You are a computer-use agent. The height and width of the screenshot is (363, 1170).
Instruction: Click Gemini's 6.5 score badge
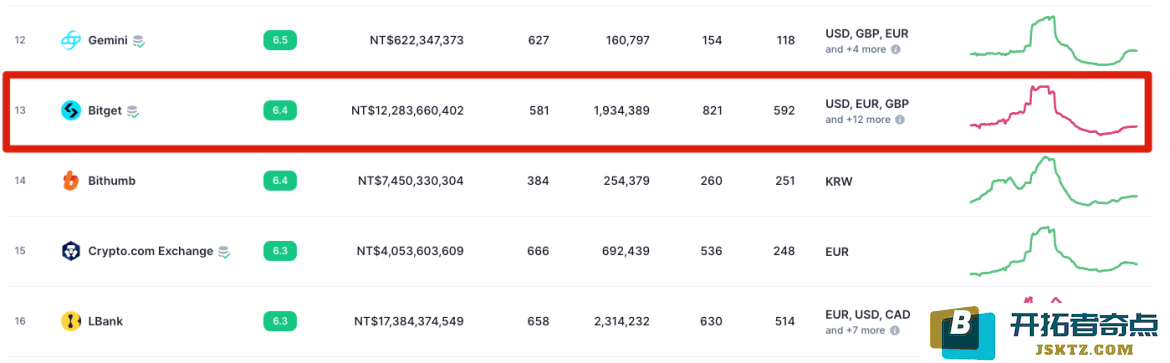(x=280, y=40)
